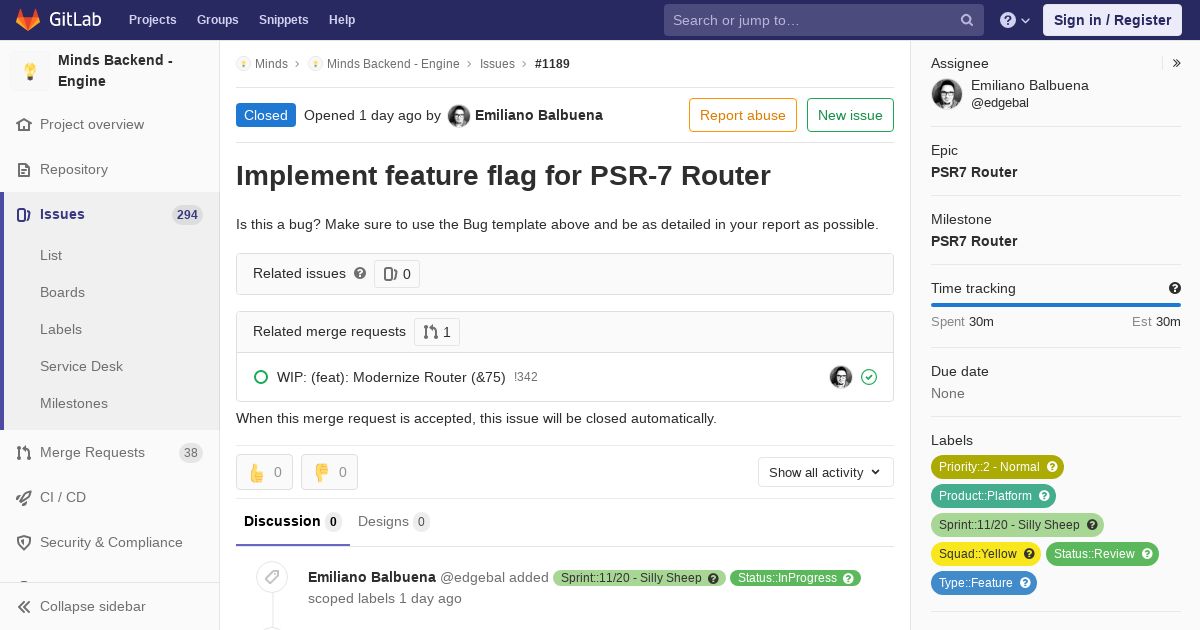
Task: Click the related merge requests count badge
Action: (437, 332)
